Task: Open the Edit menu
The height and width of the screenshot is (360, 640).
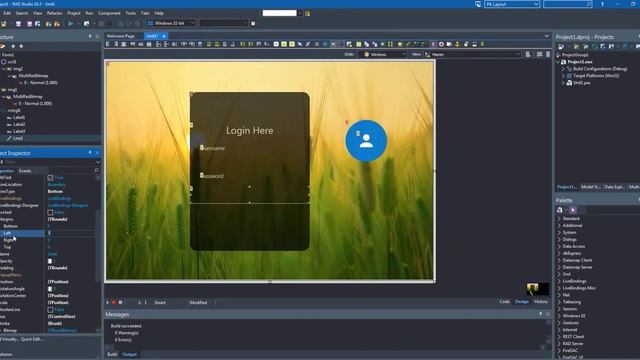Action: 7,13
